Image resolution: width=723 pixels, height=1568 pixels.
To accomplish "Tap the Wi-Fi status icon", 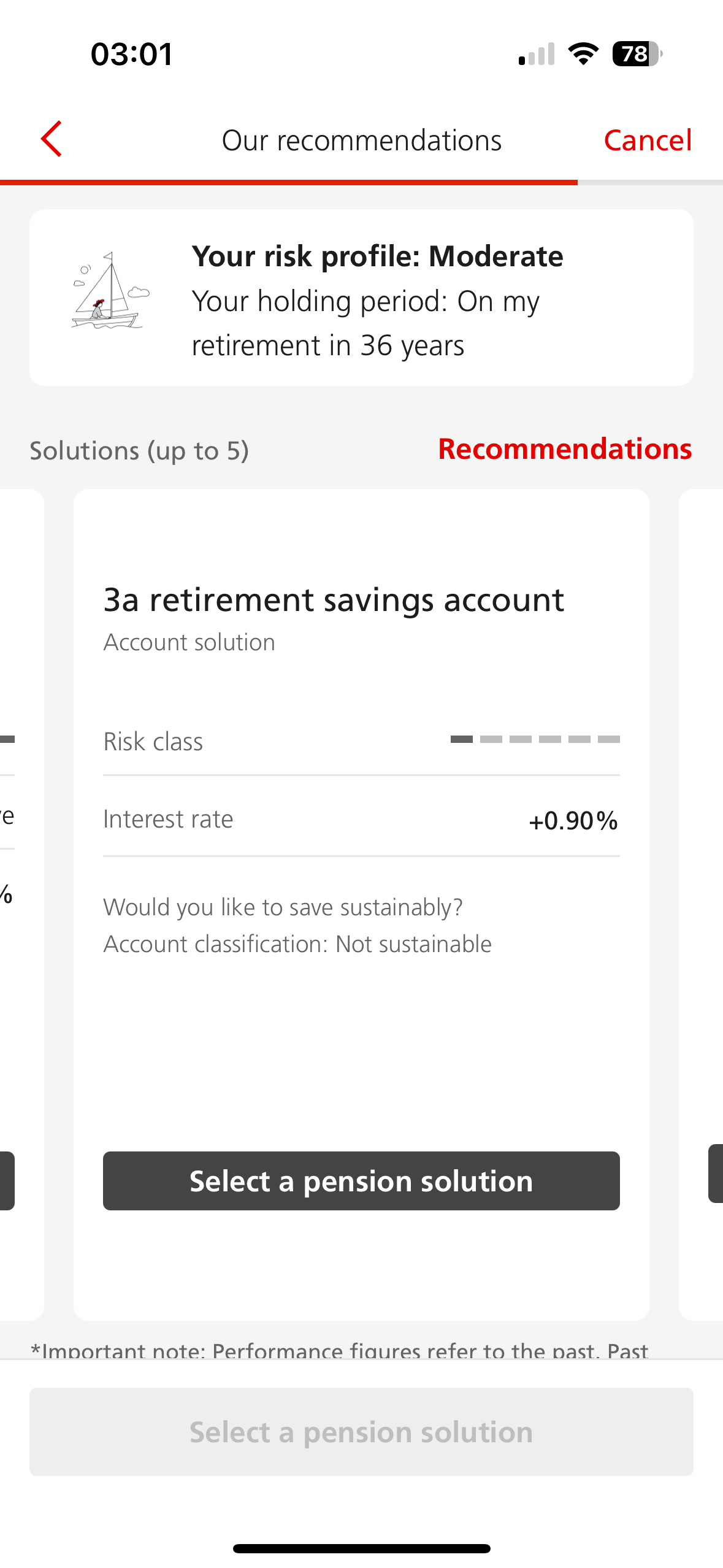I will (x=583, y=54).
